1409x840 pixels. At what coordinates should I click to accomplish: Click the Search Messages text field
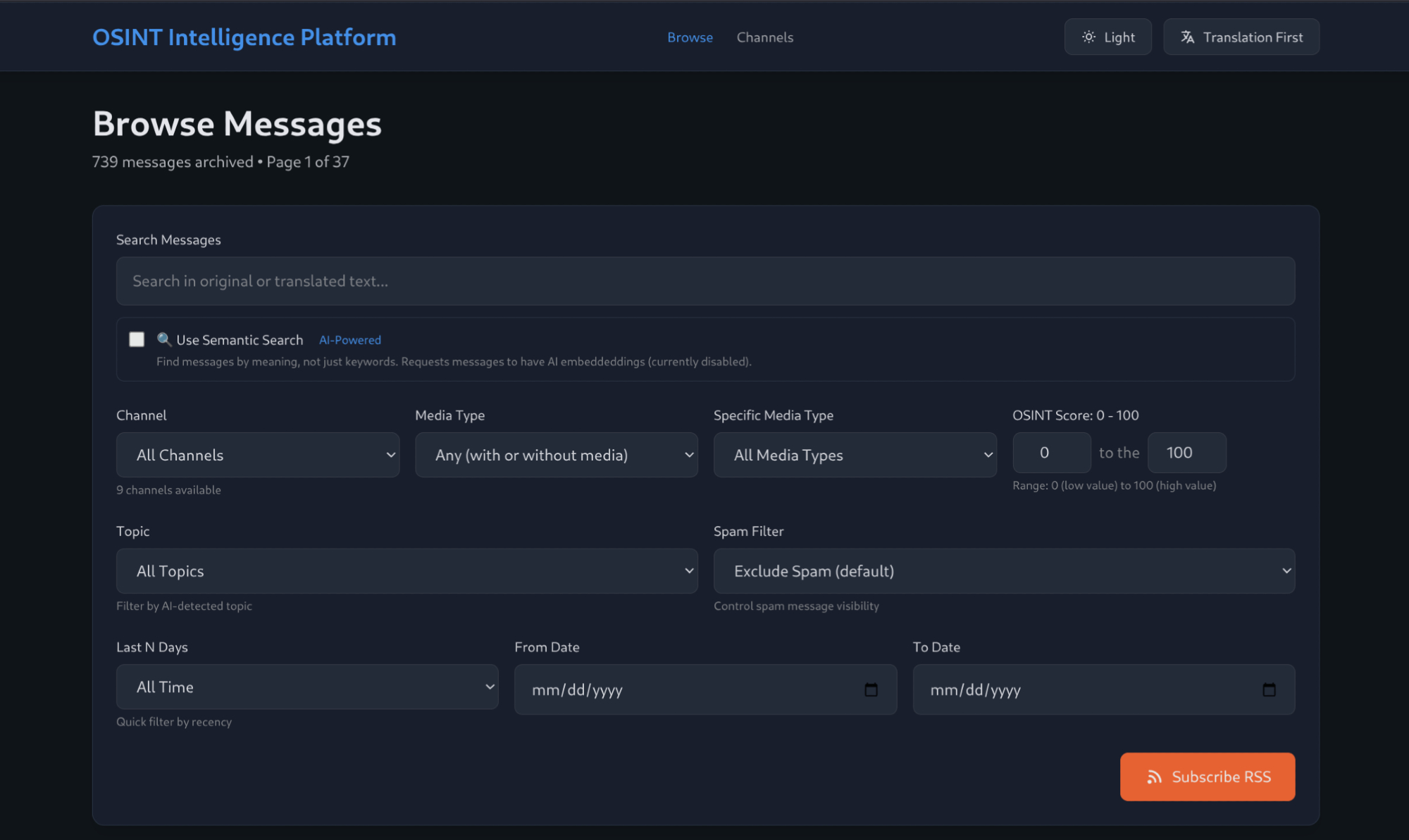[x=704, y=281]
